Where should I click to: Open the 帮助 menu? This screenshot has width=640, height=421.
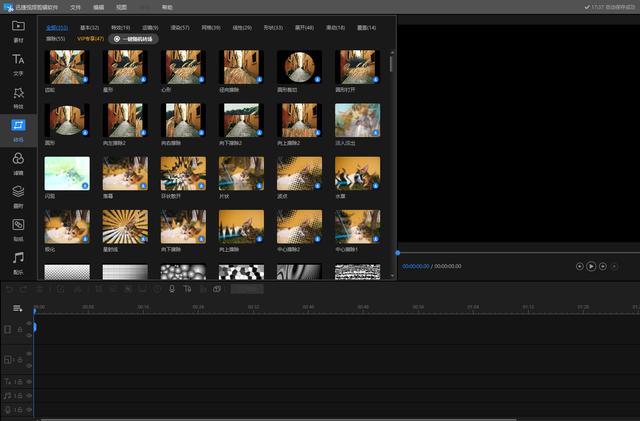(x=167, y=7)
